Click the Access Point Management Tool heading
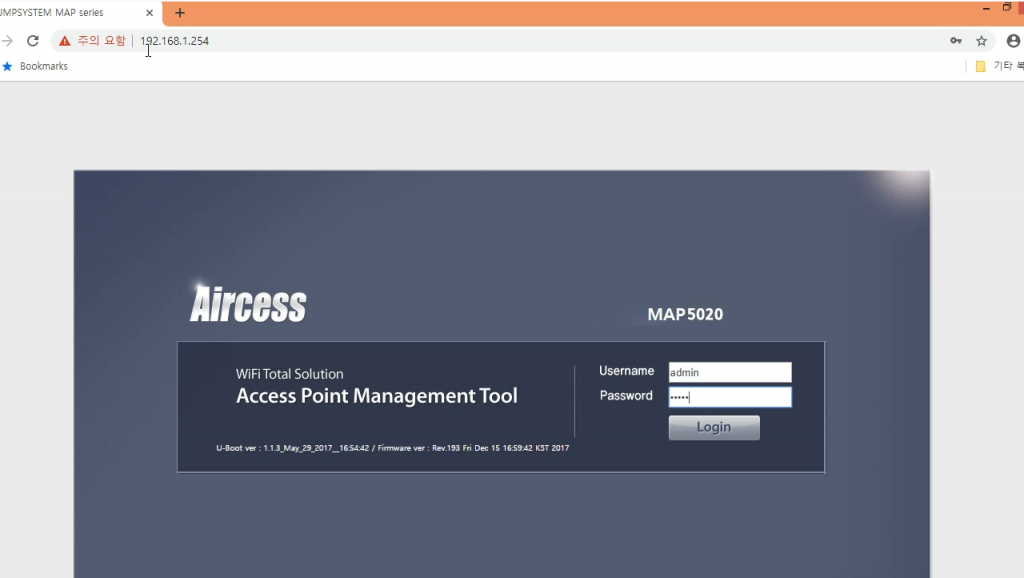1024x578 pixels. pyautogui.click(x=377, y=396)
